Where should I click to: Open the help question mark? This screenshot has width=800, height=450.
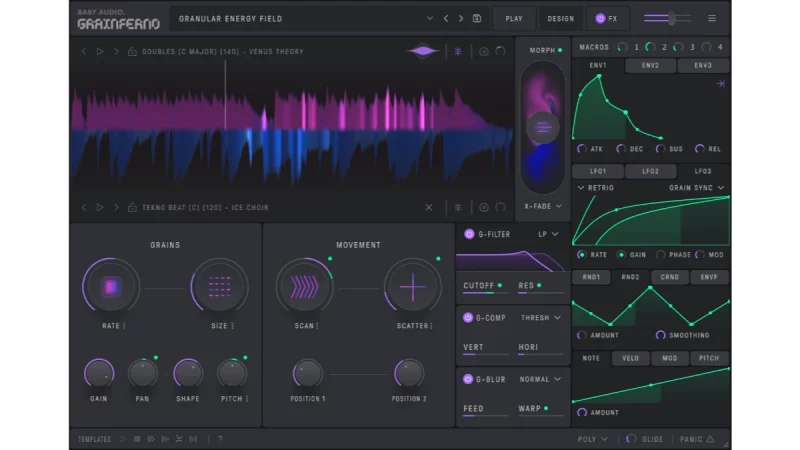[220, 439]
